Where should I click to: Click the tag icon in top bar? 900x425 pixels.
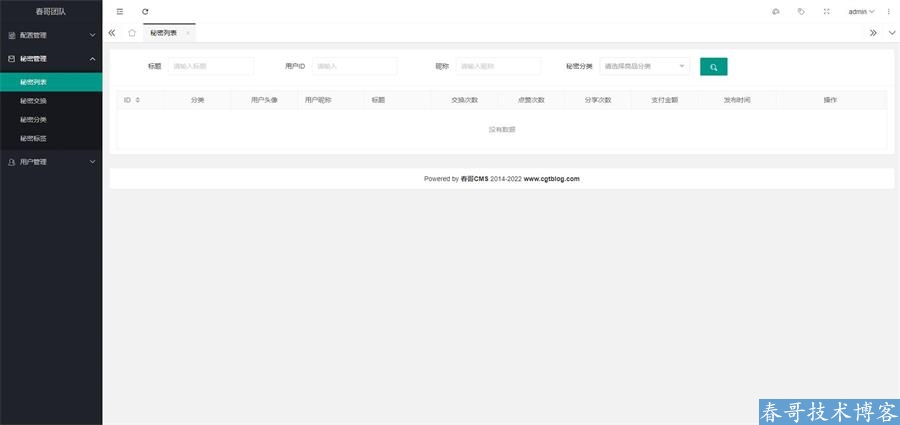coord(801,11)
